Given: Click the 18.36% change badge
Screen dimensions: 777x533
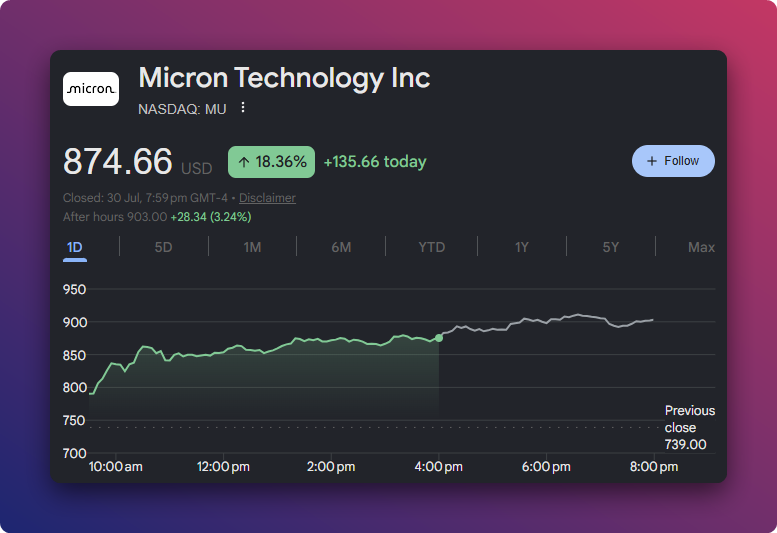Looking at the screenshot, I should click(271, 162).
